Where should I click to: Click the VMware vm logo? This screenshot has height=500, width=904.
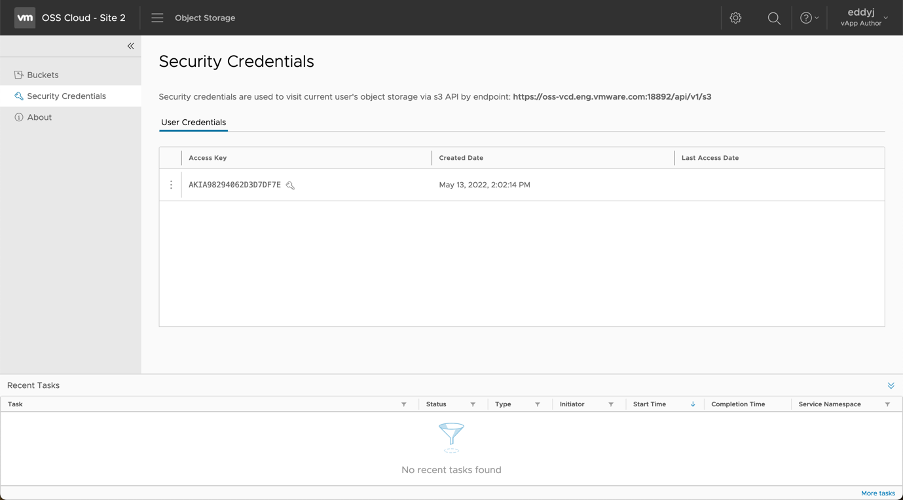coord(25,18)
